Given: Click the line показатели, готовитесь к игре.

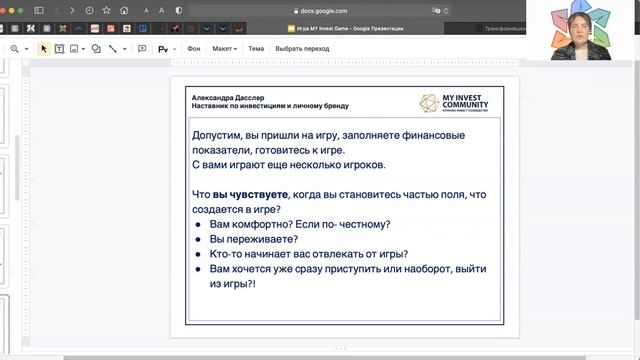Looking at the screenshot, I should [268, 150].
